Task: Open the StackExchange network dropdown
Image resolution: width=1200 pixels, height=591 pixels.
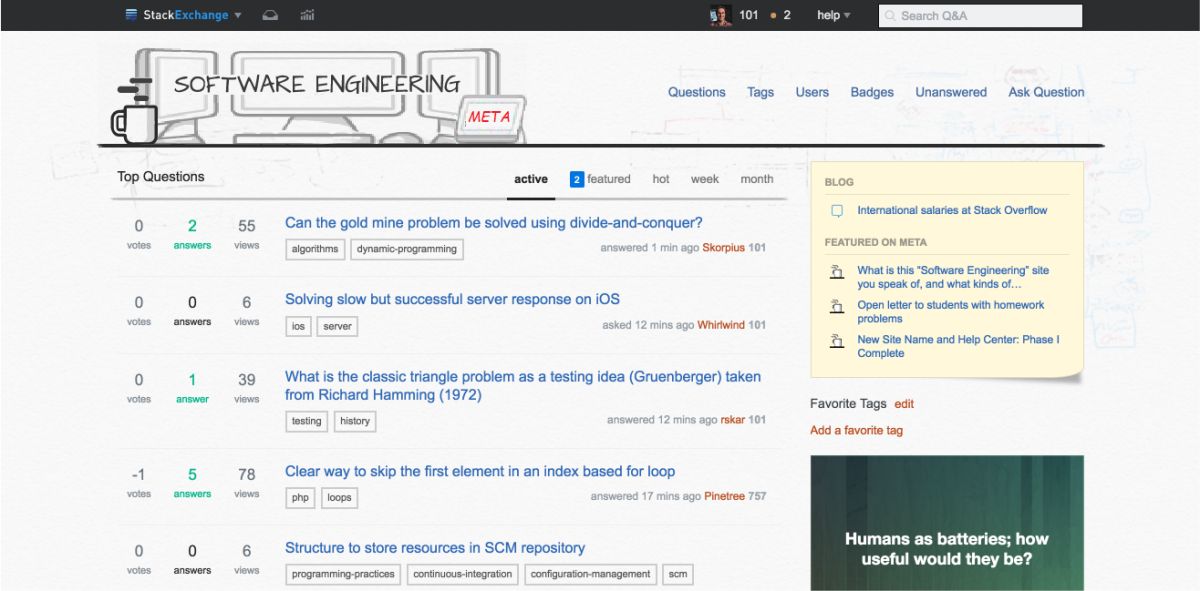Action: pyautogui.click(x=183, y=15)
